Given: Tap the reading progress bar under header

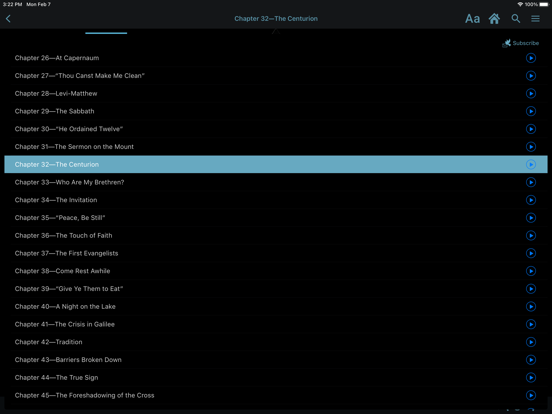Looking at the screenshot, I should point(106,33).
